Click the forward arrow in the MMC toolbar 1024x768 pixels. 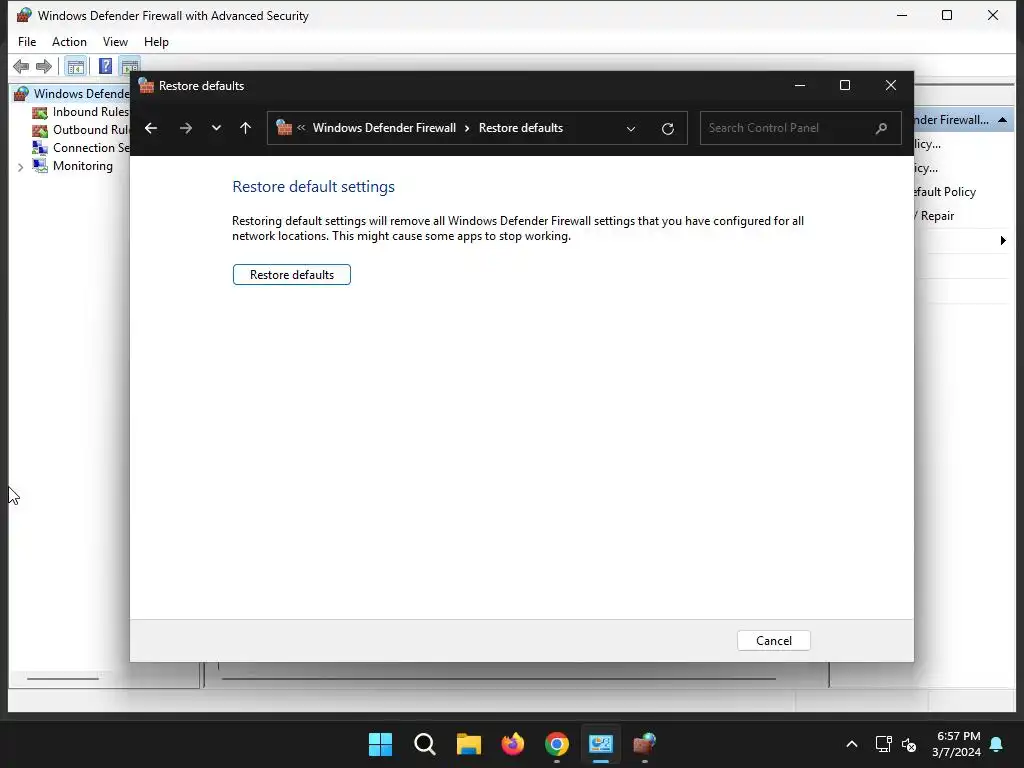(x=44, y=67)
